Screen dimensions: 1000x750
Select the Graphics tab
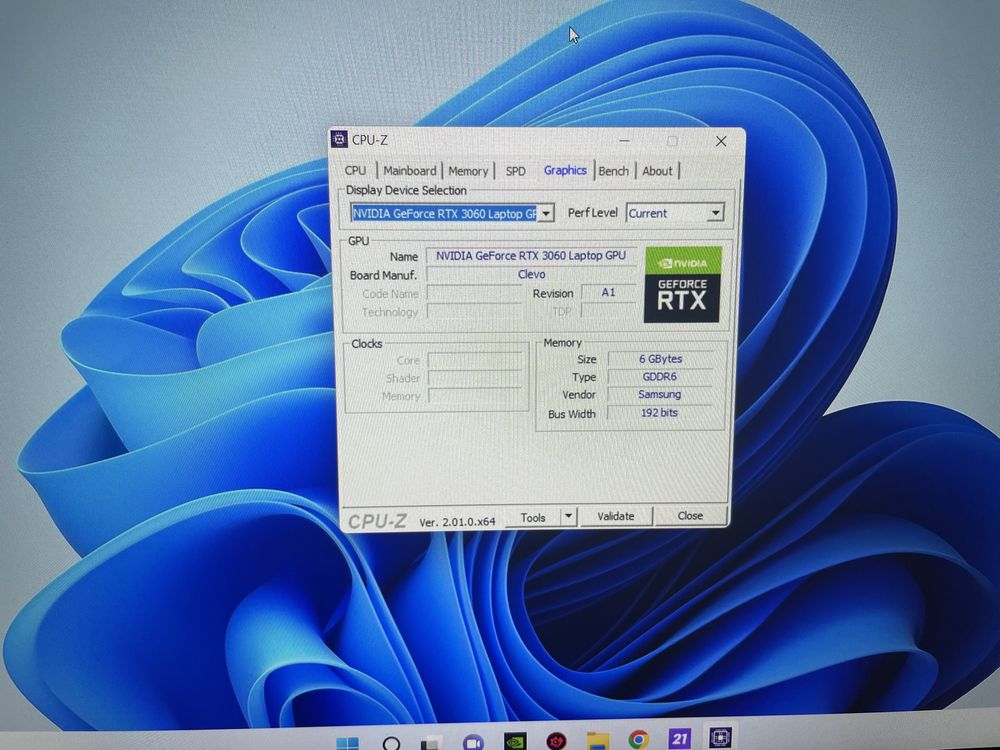coord(565,170)
